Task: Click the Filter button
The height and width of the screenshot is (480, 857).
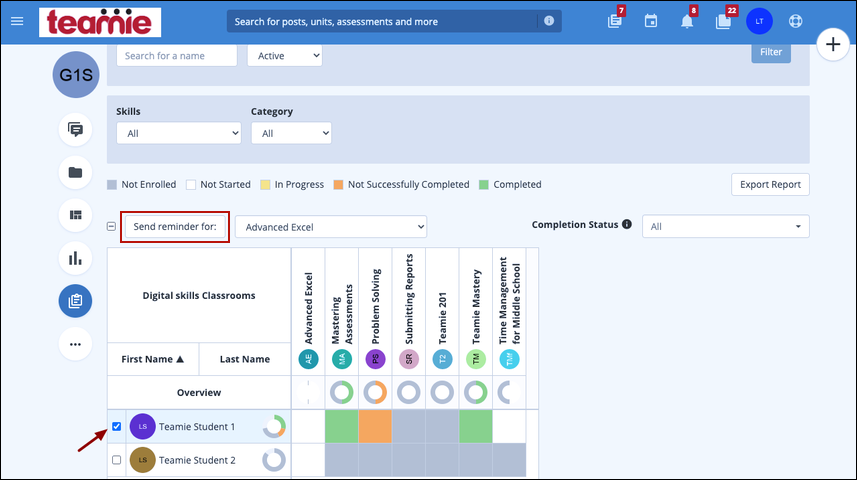Action: tap(771, 52)
